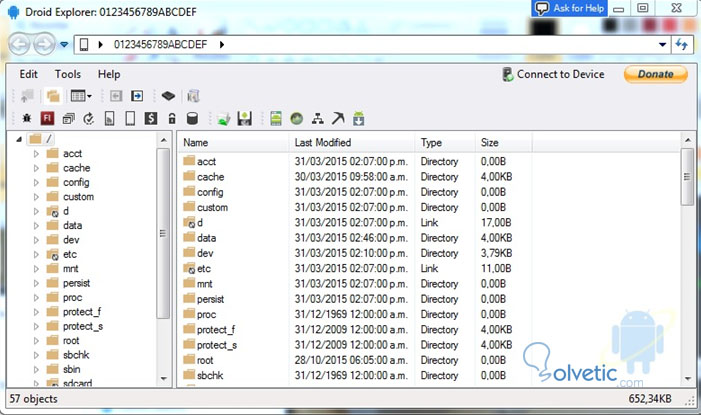Click the properties document icon in first toolbar
Image resolution: width=701 pixels, height=415 pixels.
193,96
